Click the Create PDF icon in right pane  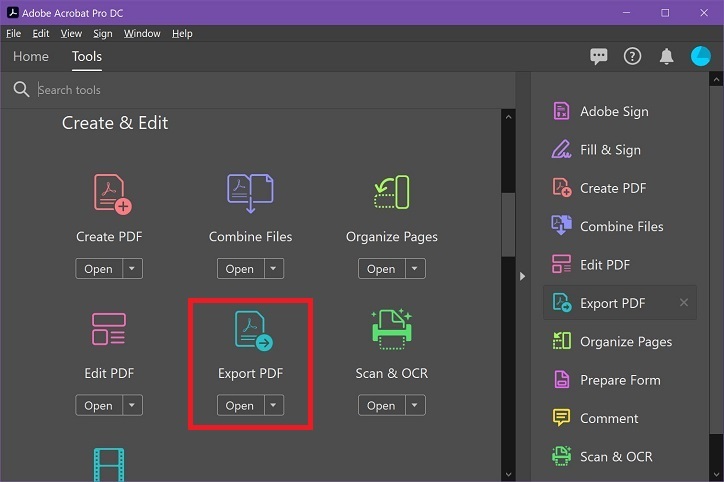point(562,188)
